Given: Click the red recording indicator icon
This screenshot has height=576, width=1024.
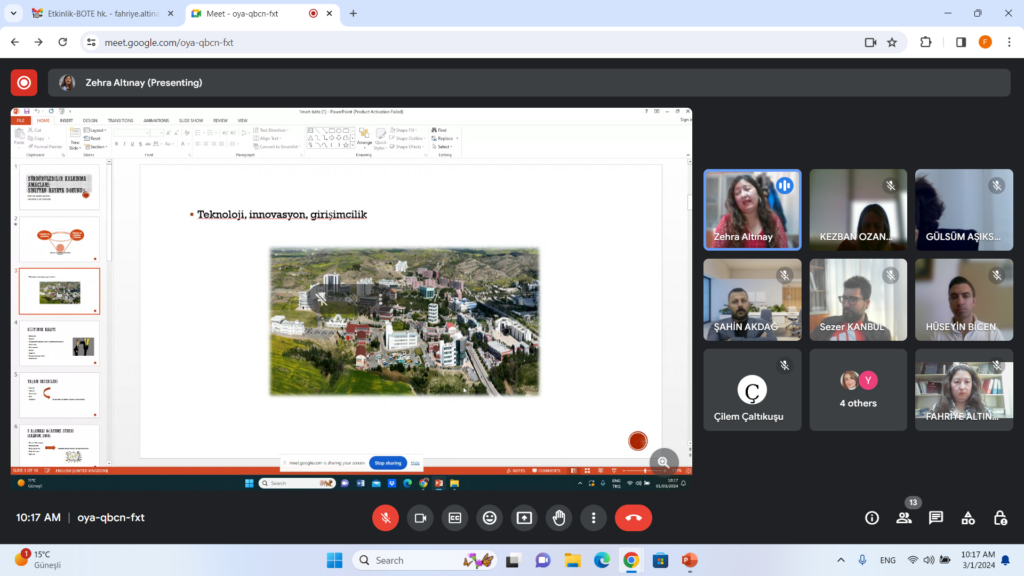Looking at the screenshot, I should [24, 83].
